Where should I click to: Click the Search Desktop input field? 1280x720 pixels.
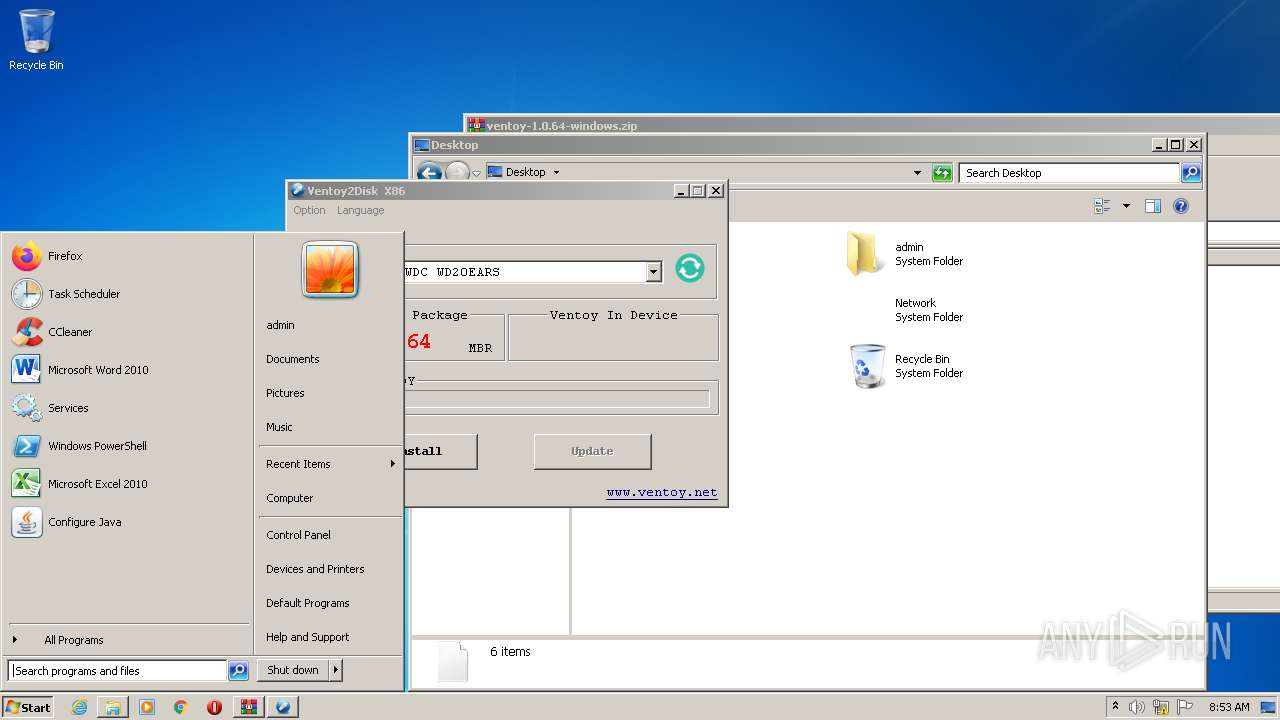pyautogui.click(x=1070, y=173)
